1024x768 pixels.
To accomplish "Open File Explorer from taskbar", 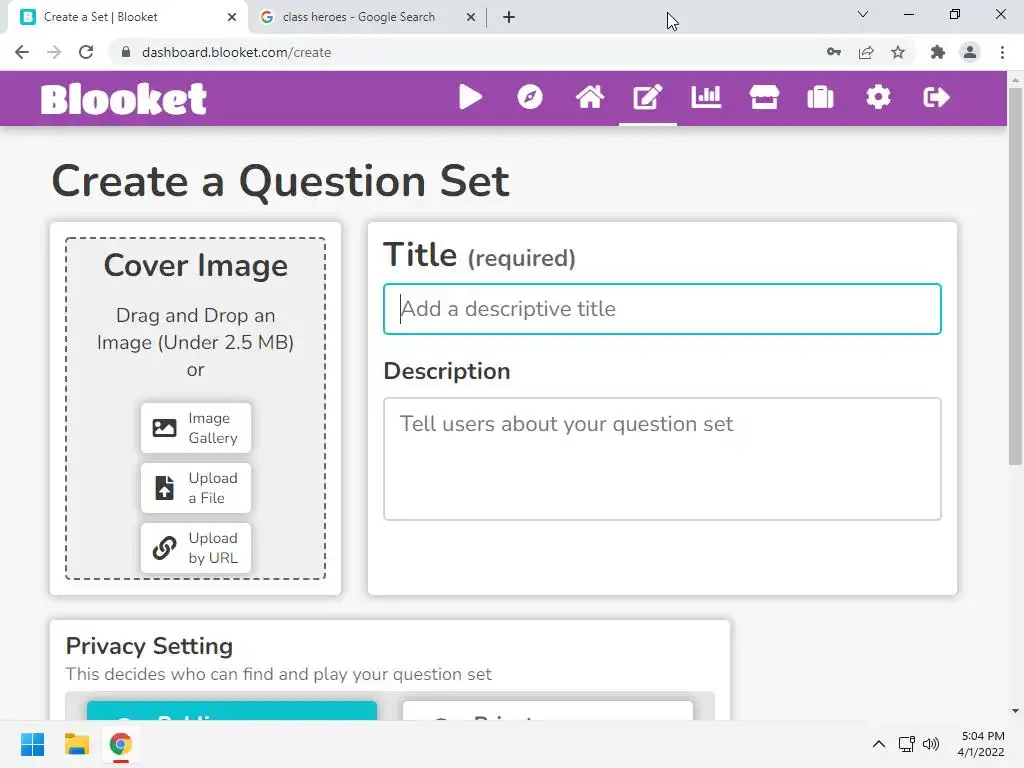I will click(76, 744).
